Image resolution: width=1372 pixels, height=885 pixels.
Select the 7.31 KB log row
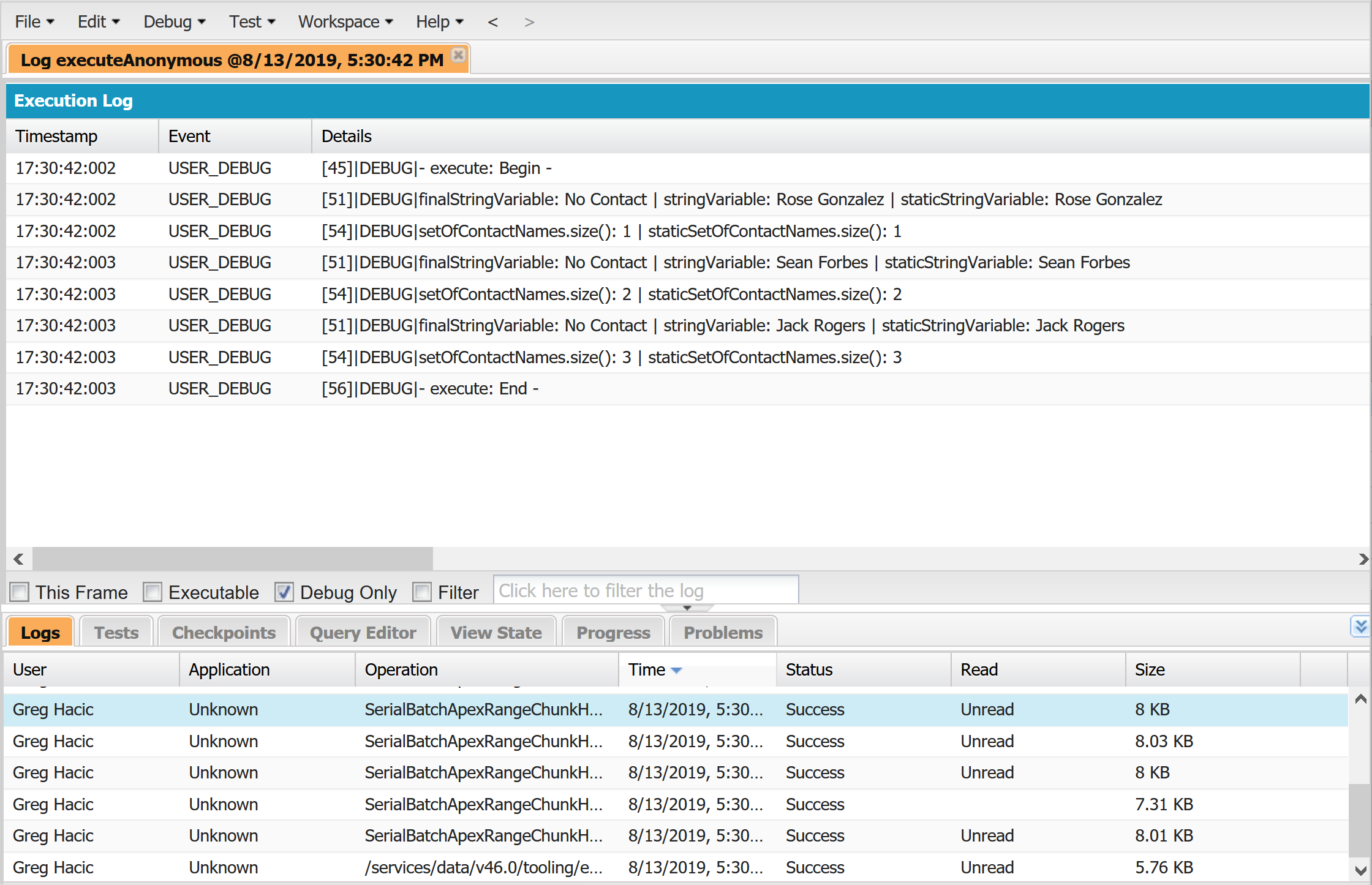tap(674, 804)
